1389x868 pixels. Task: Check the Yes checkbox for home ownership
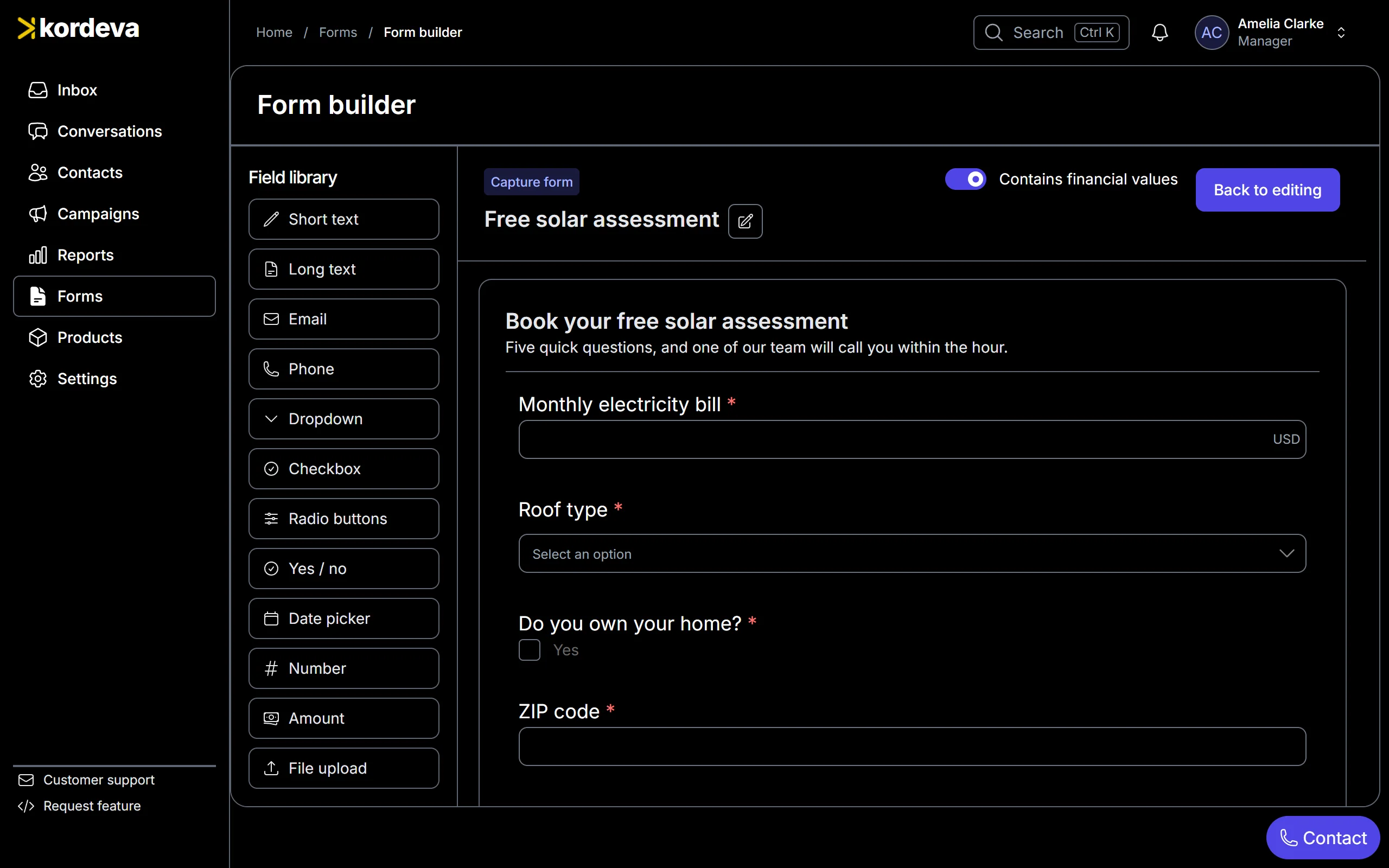pyautogui.click(x=529, y=650)
